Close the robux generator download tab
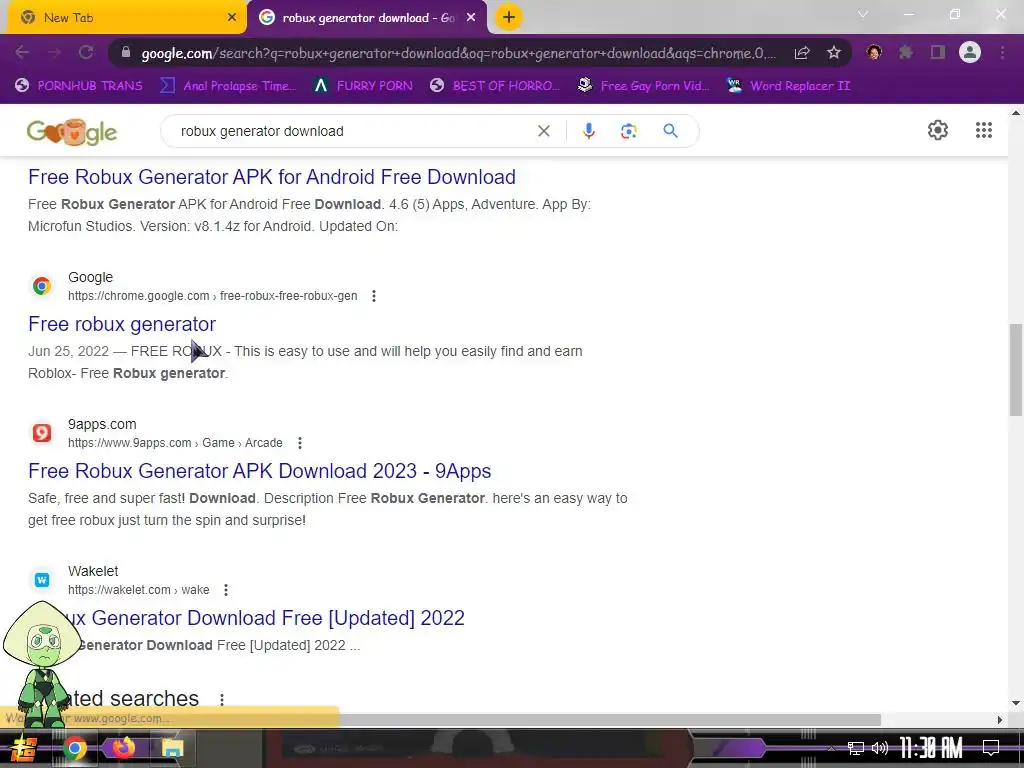The image size is (1024, 768). [x=471, y=18]
